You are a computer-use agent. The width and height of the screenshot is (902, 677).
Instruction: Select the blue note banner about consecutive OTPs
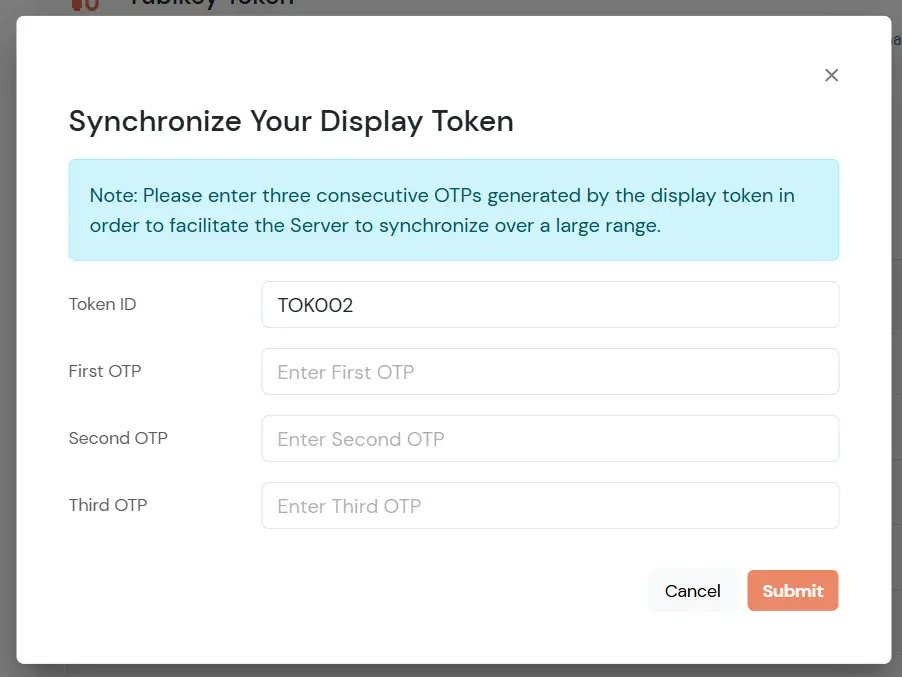coord(453,209)
